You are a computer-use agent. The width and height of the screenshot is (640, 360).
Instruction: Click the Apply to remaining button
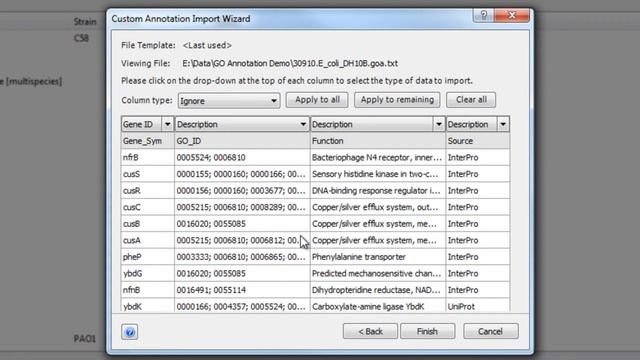click(397, 100)
